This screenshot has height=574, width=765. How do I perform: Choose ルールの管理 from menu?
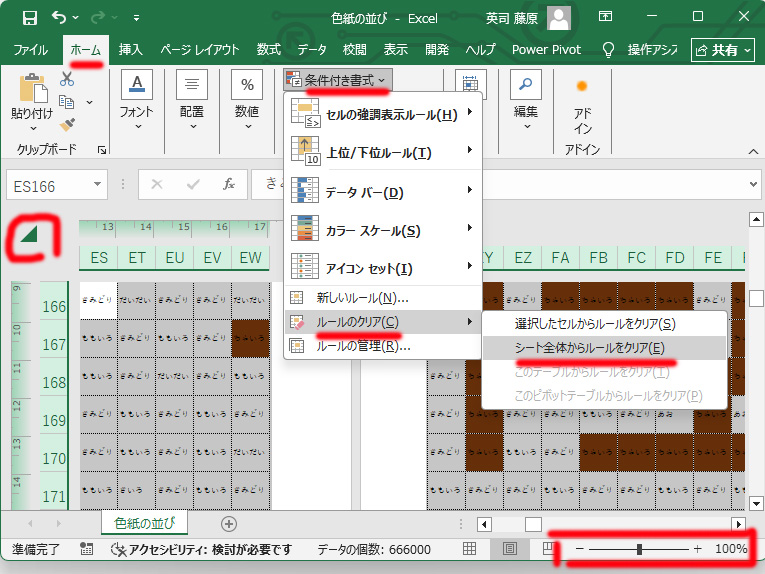tap(363, 346)
